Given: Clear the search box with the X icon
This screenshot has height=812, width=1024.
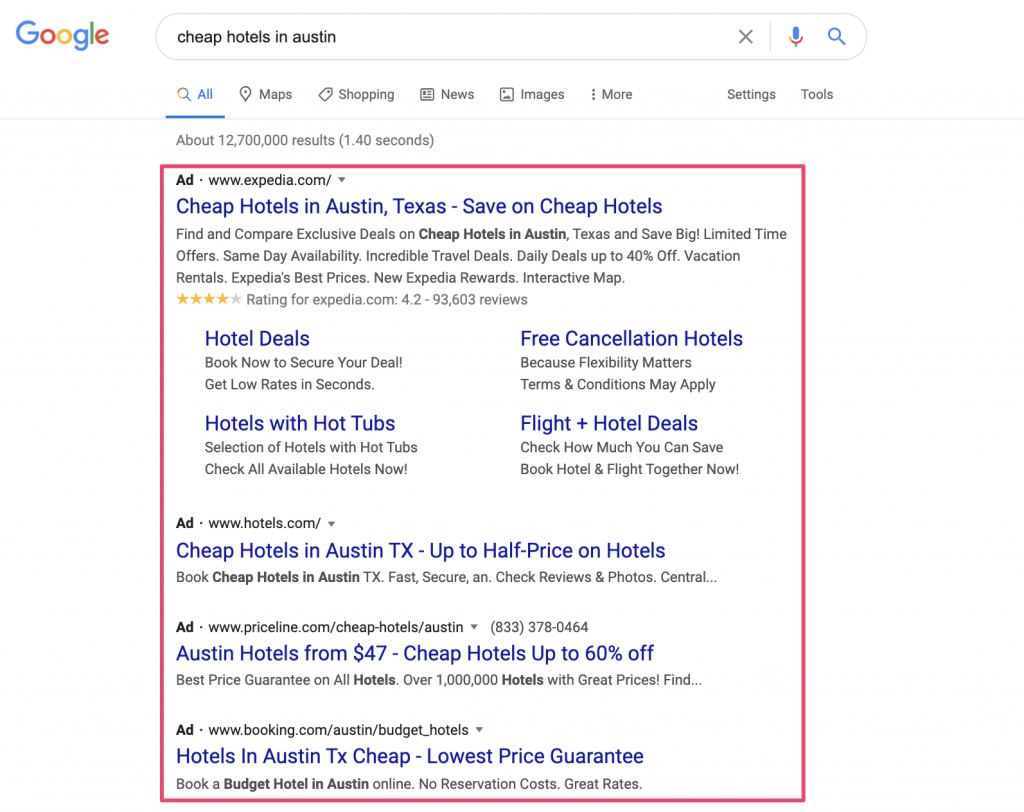Looking at the screenshot, I should (745, 36).
